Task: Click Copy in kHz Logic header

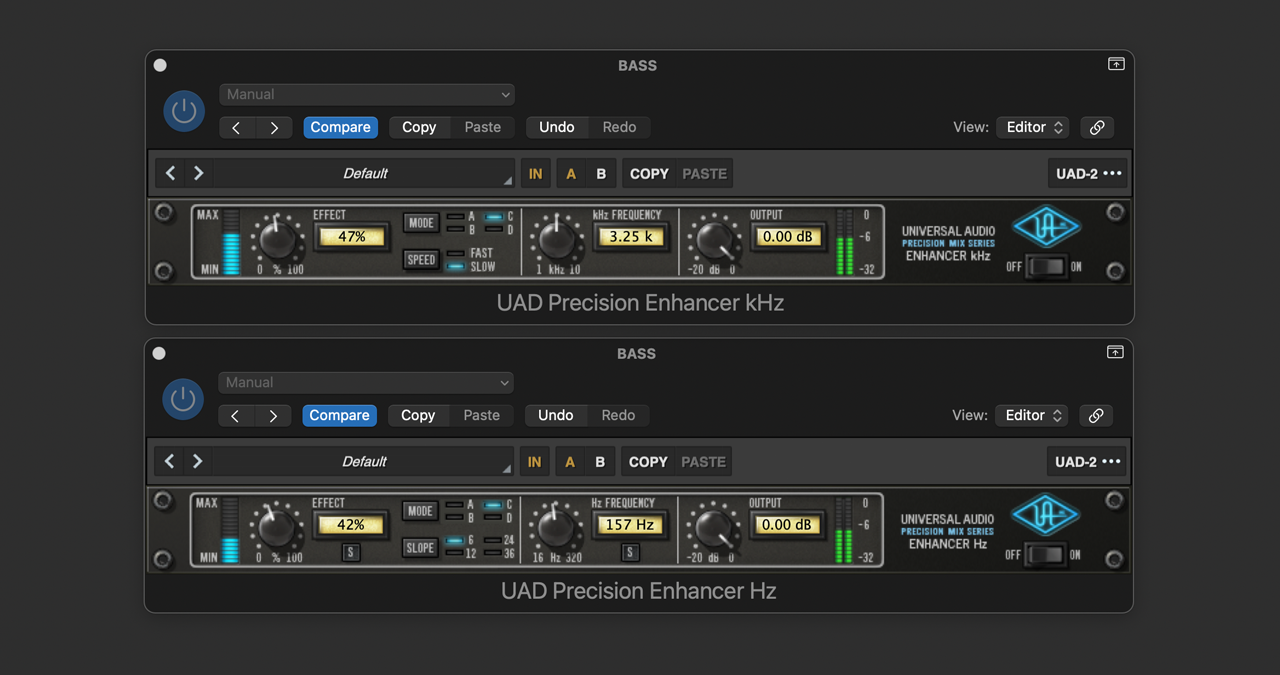Action: [x=419, y=127]
